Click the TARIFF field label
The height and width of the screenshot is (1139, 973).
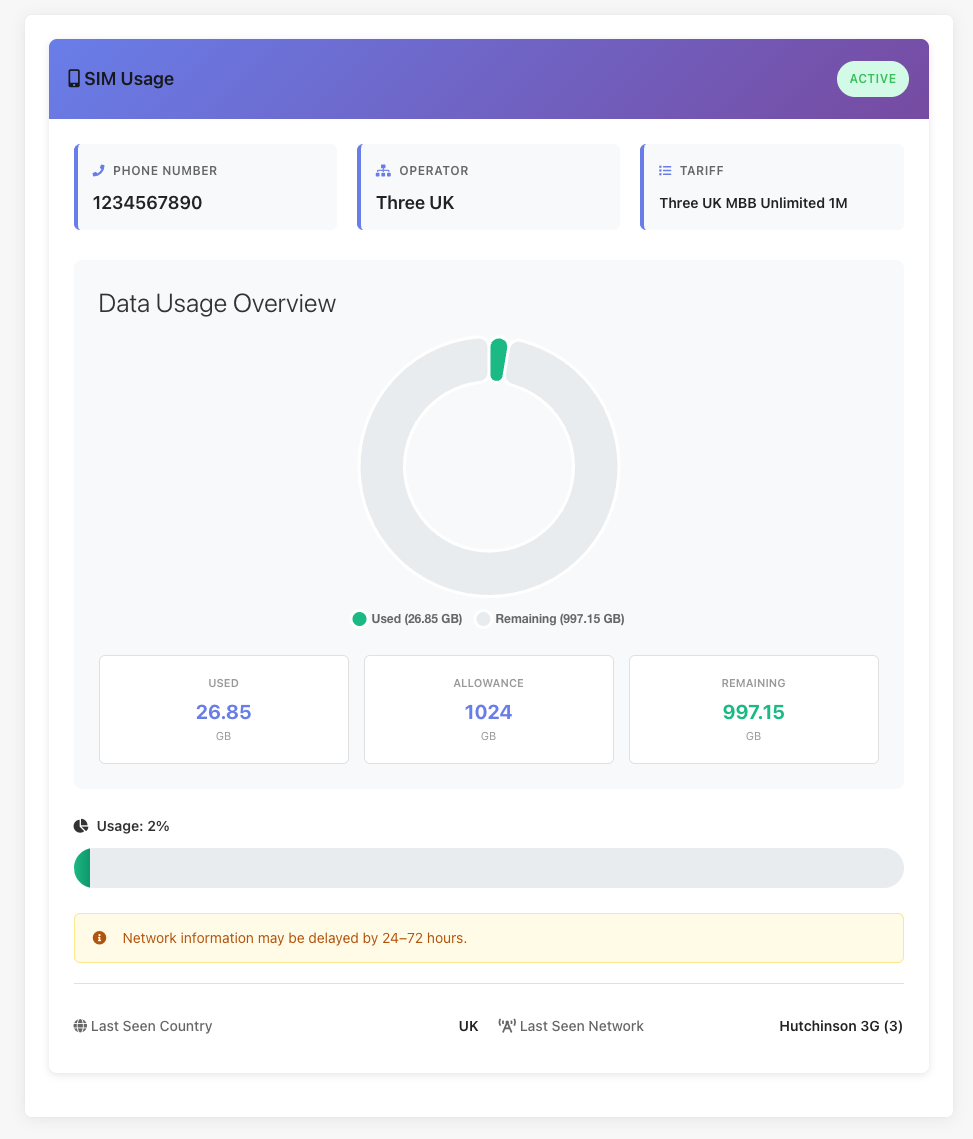tap(701, 171)
